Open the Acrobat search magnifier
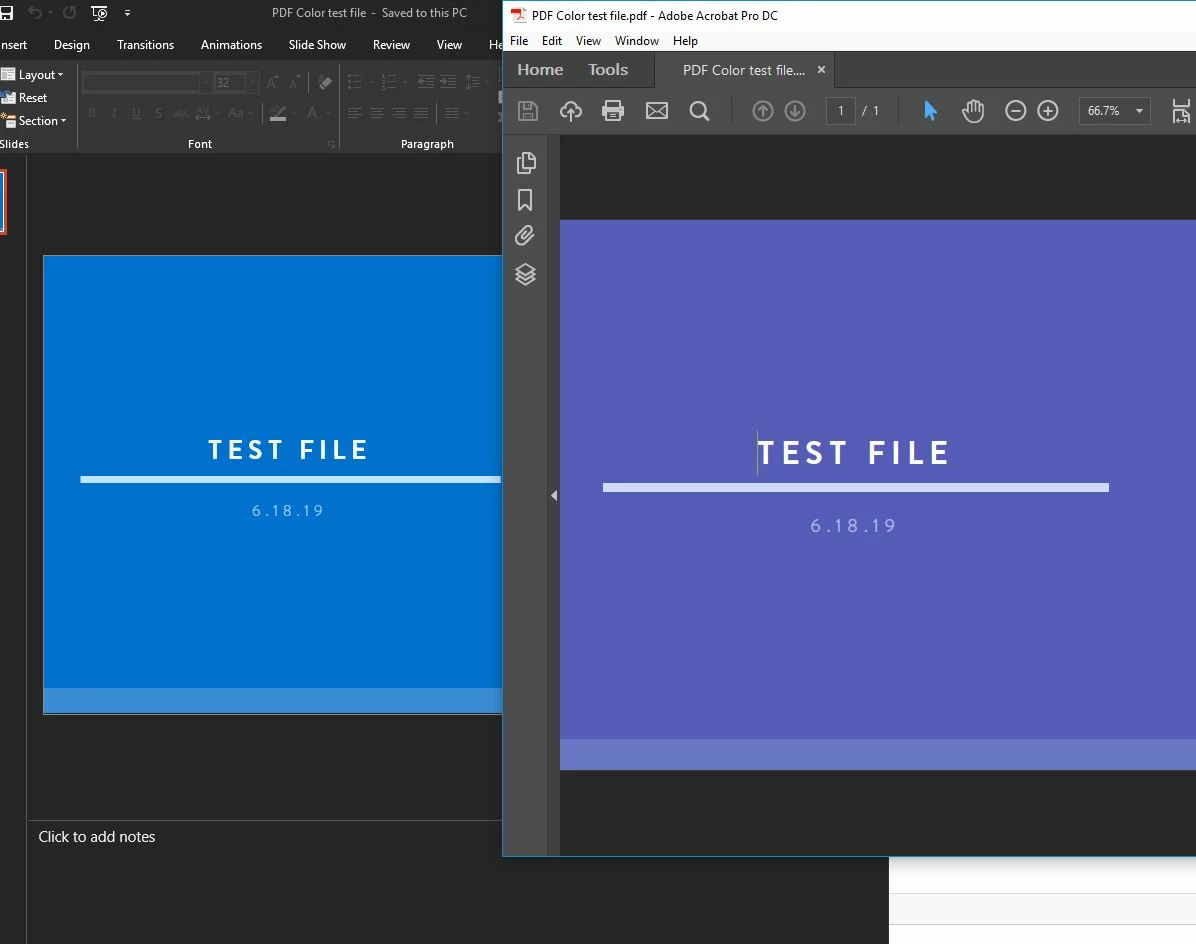 click(699, 111)
